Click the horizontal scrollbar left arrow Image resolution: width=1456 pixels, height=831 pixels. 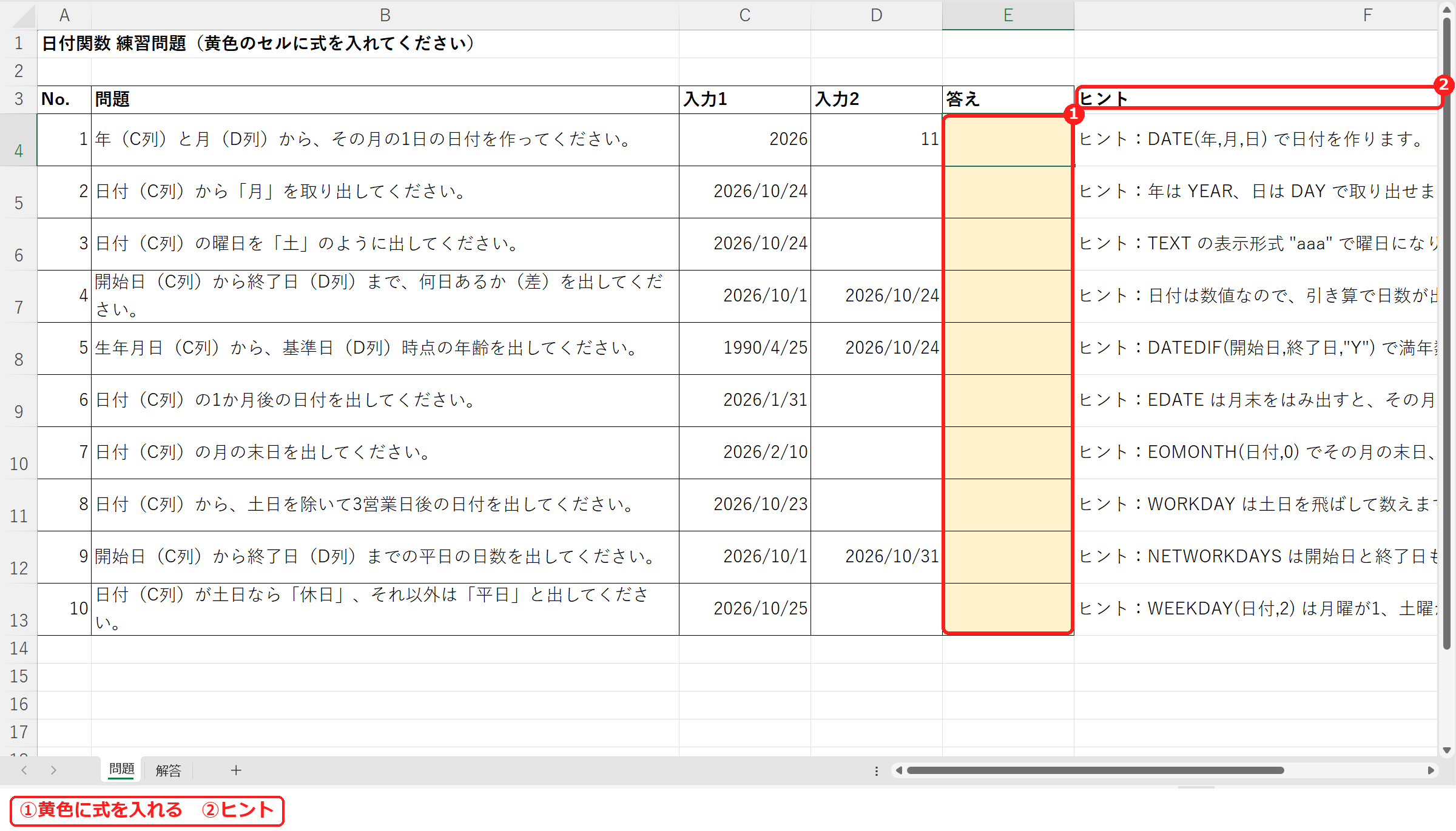tap(899, 770)
